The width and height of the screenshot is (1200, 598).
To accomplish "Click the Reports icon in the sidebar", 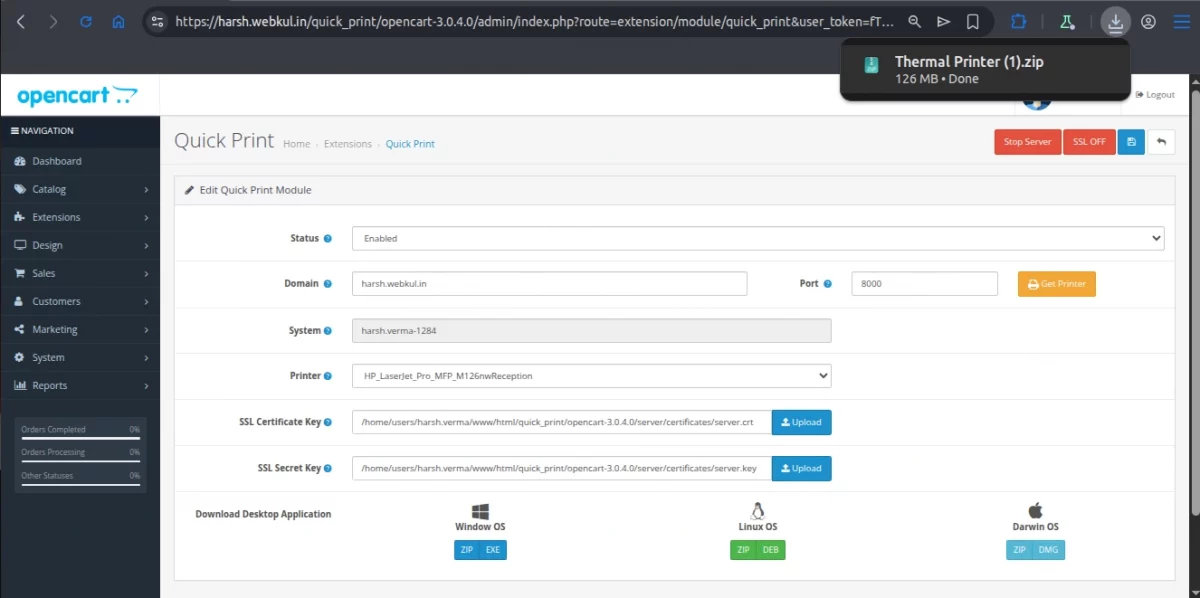I will point(22,385).
